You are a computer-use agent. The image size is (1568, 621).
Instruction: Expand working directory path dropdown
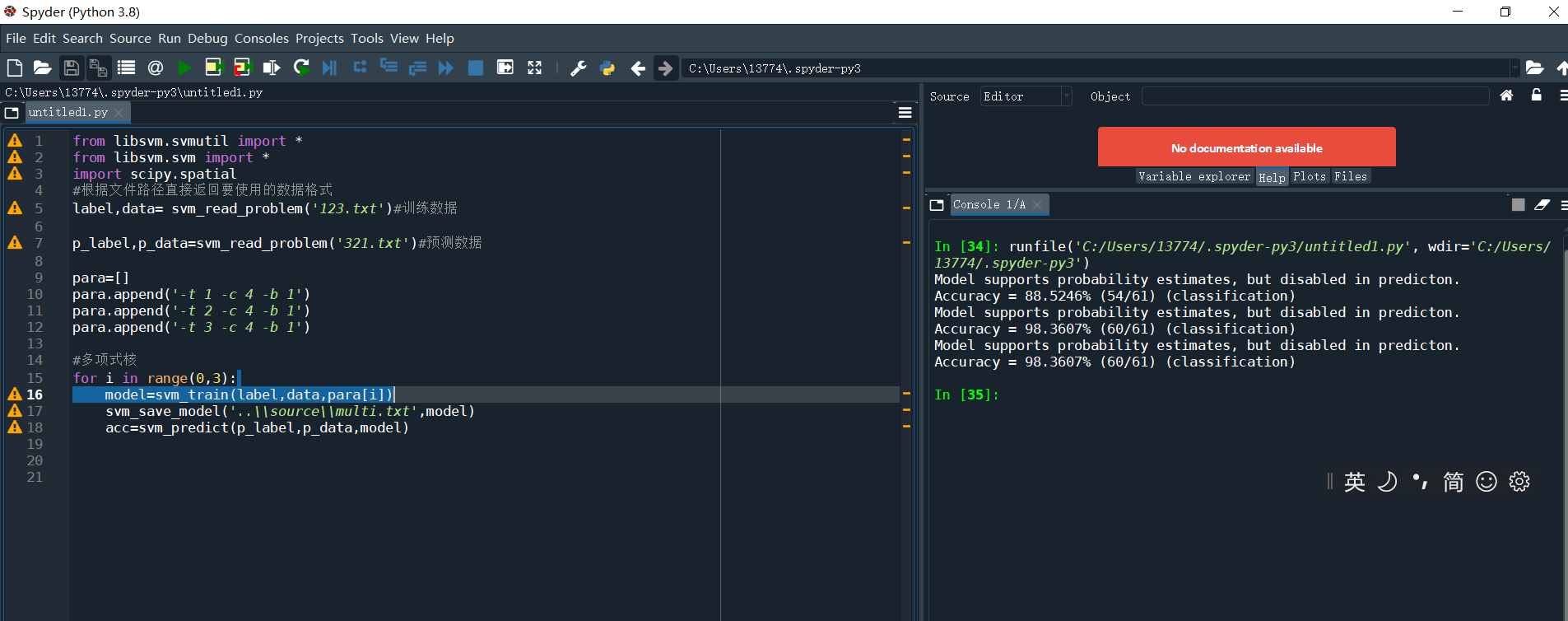[x=1514, y=68]
